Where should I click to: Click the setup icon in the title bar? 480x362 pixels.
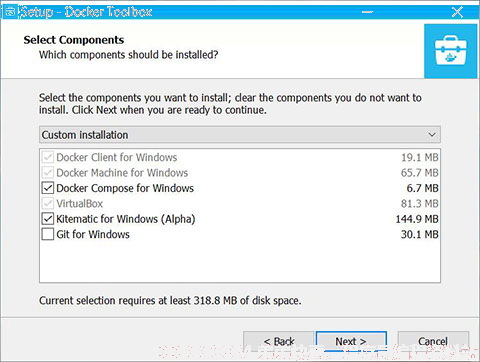(x=10, y=12)
